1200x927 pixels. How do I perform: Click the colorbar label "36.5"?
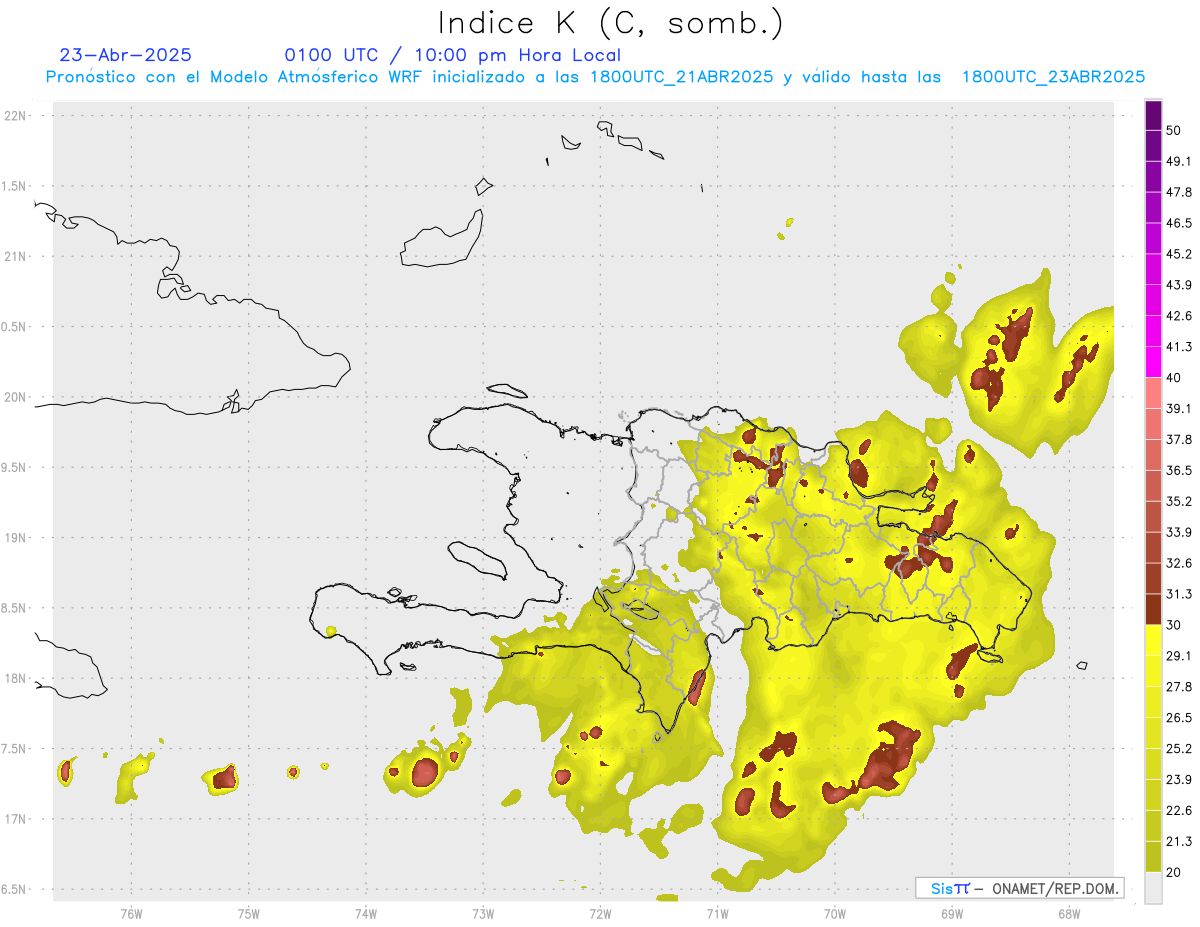coord(1179,471)
